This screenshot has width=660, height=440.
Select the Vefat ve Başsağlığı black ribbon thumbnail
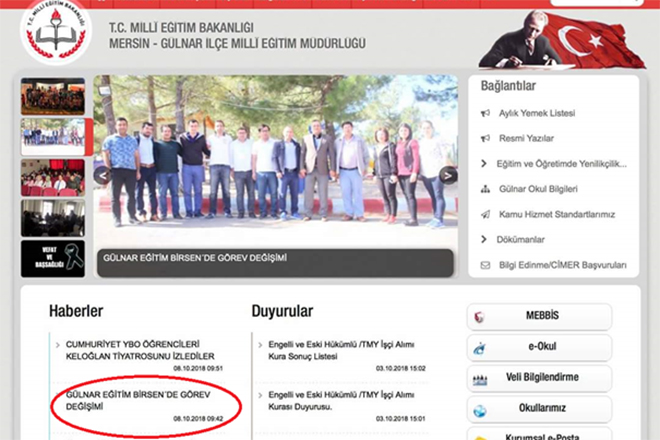click(53, 259)
